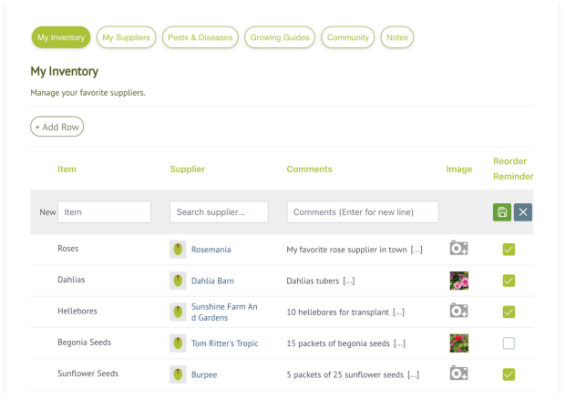
Task: Add image via camera icon for Sunflower Seeds
Action: click(x=459, y=373)
